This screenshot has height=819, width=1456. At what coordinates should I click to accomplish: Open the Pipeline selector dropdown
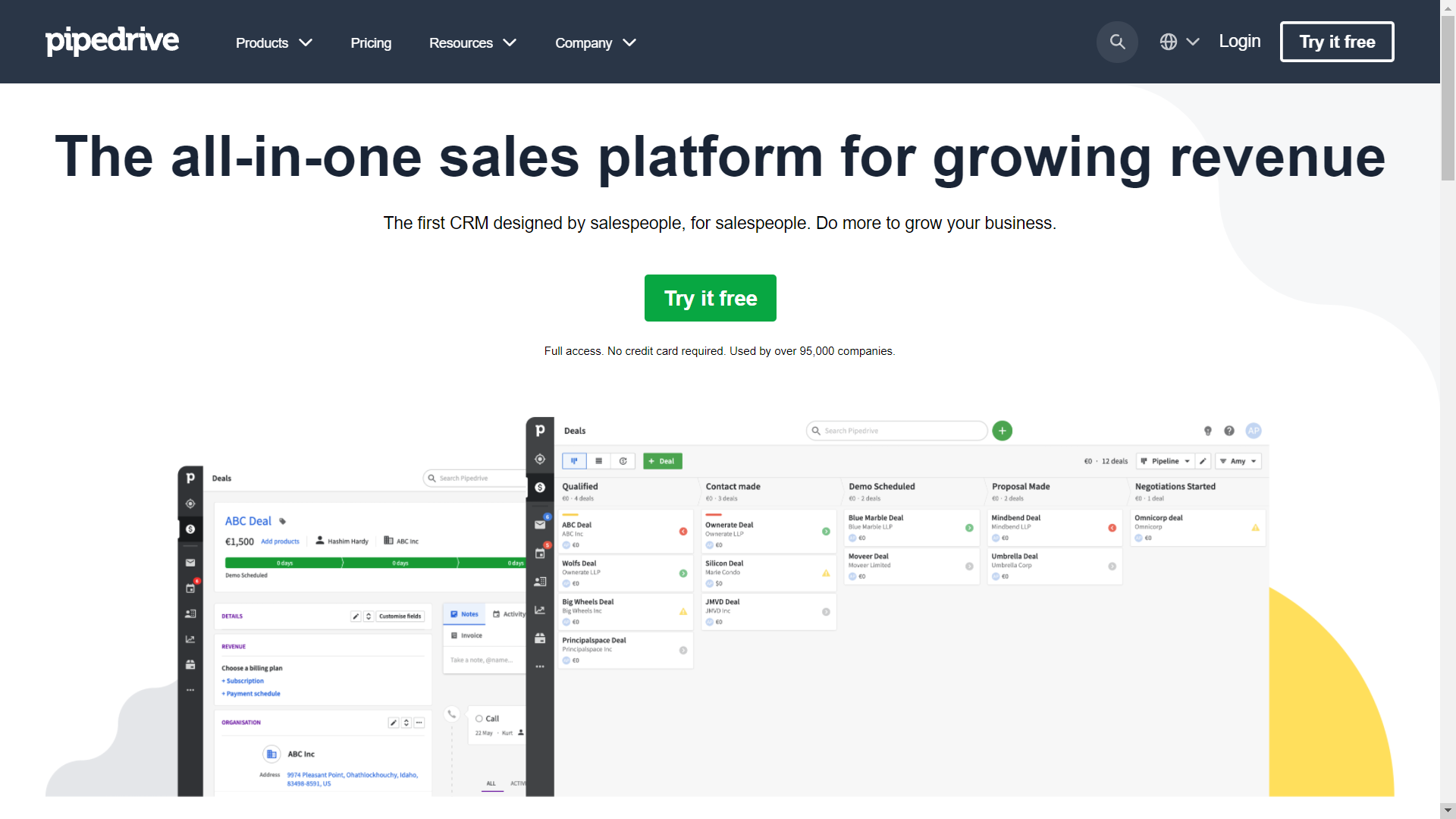coord(1166,461)
